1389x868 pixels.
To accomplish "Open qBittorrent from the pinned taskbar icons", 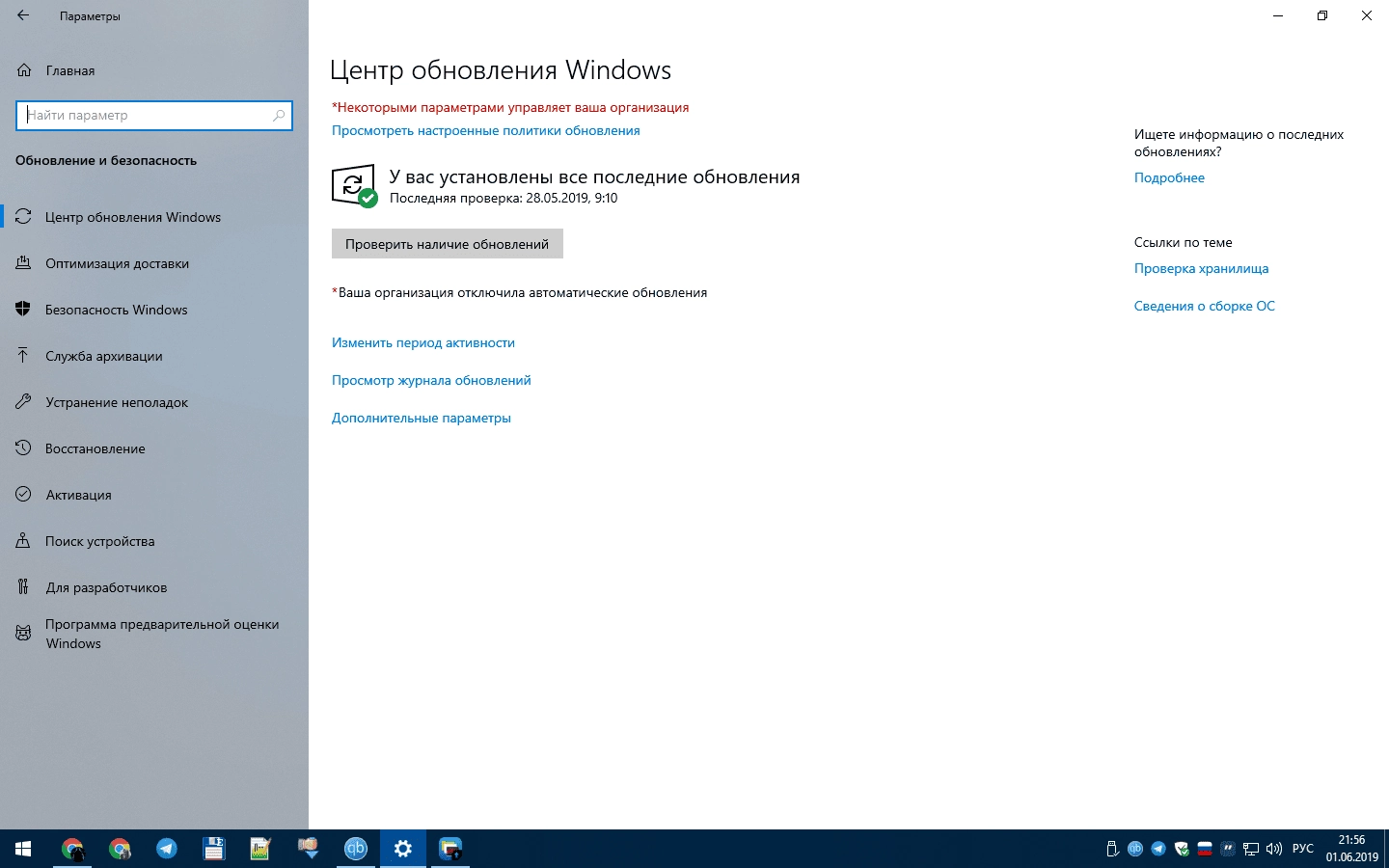I will click(356, 849).
